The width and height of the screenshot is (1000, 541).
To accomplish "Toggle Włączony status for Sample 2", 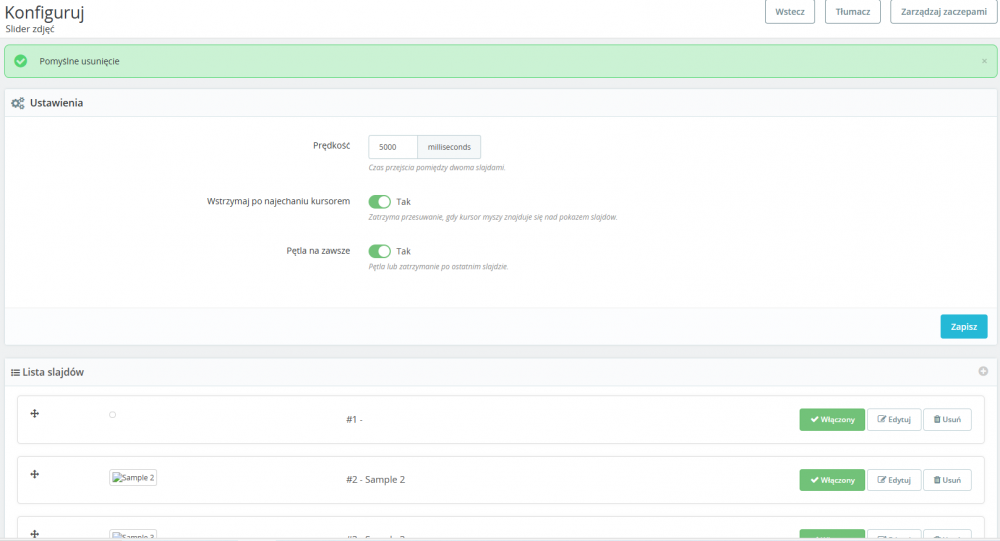I will coord(832,480).
